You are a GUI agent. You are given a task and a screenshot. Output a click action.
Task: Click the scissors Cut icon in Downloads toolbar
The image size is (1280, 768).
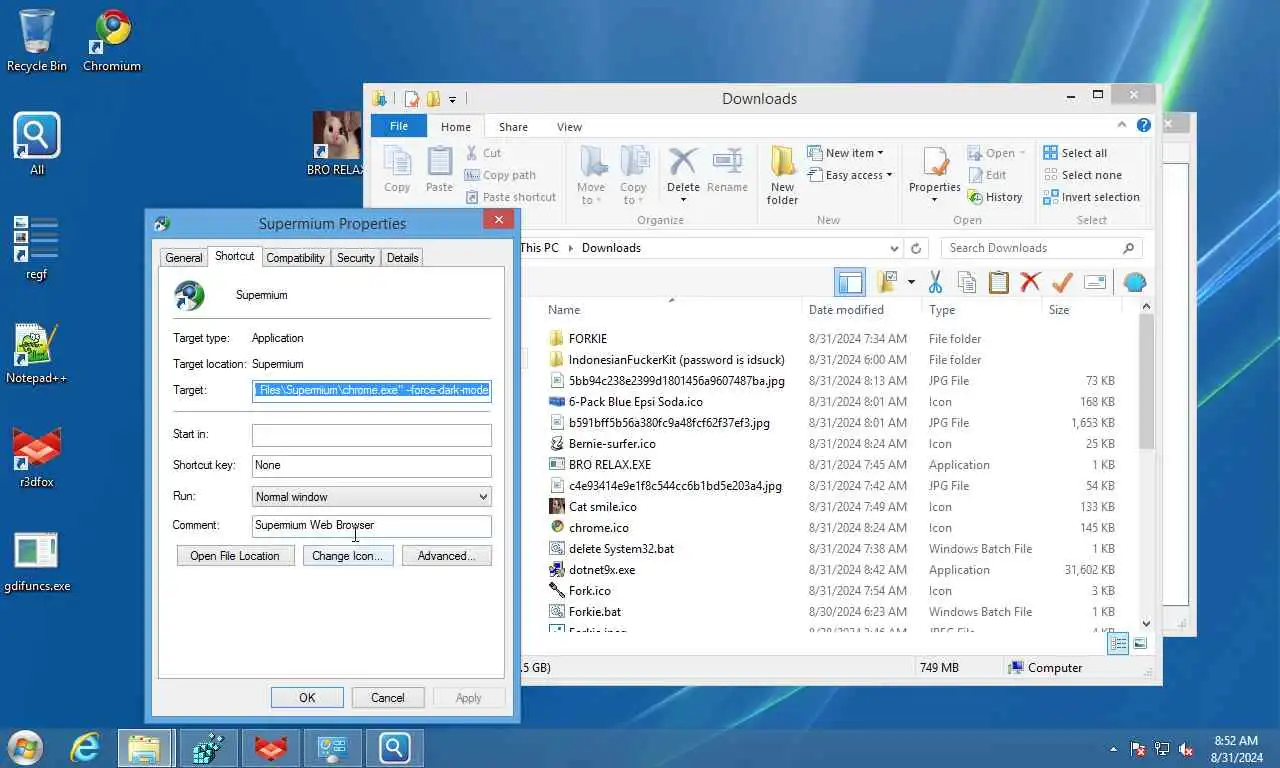(935, 282)
